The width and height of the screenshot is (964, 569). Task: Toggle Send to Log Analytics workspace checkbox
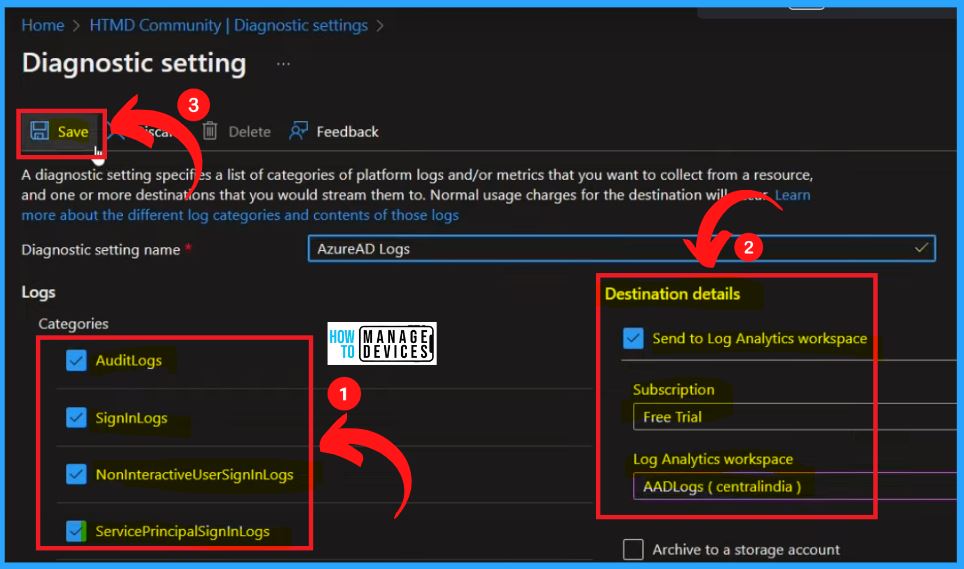coord(633,338)
